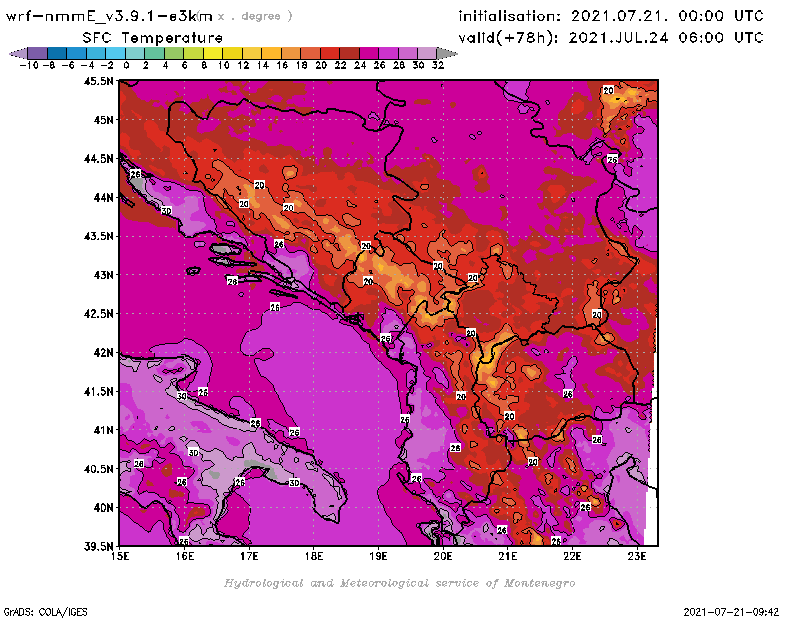Click the lavender arrow at the legend's left end
The width and height of the screenshot is (800, 618).
tap(18, 53)
